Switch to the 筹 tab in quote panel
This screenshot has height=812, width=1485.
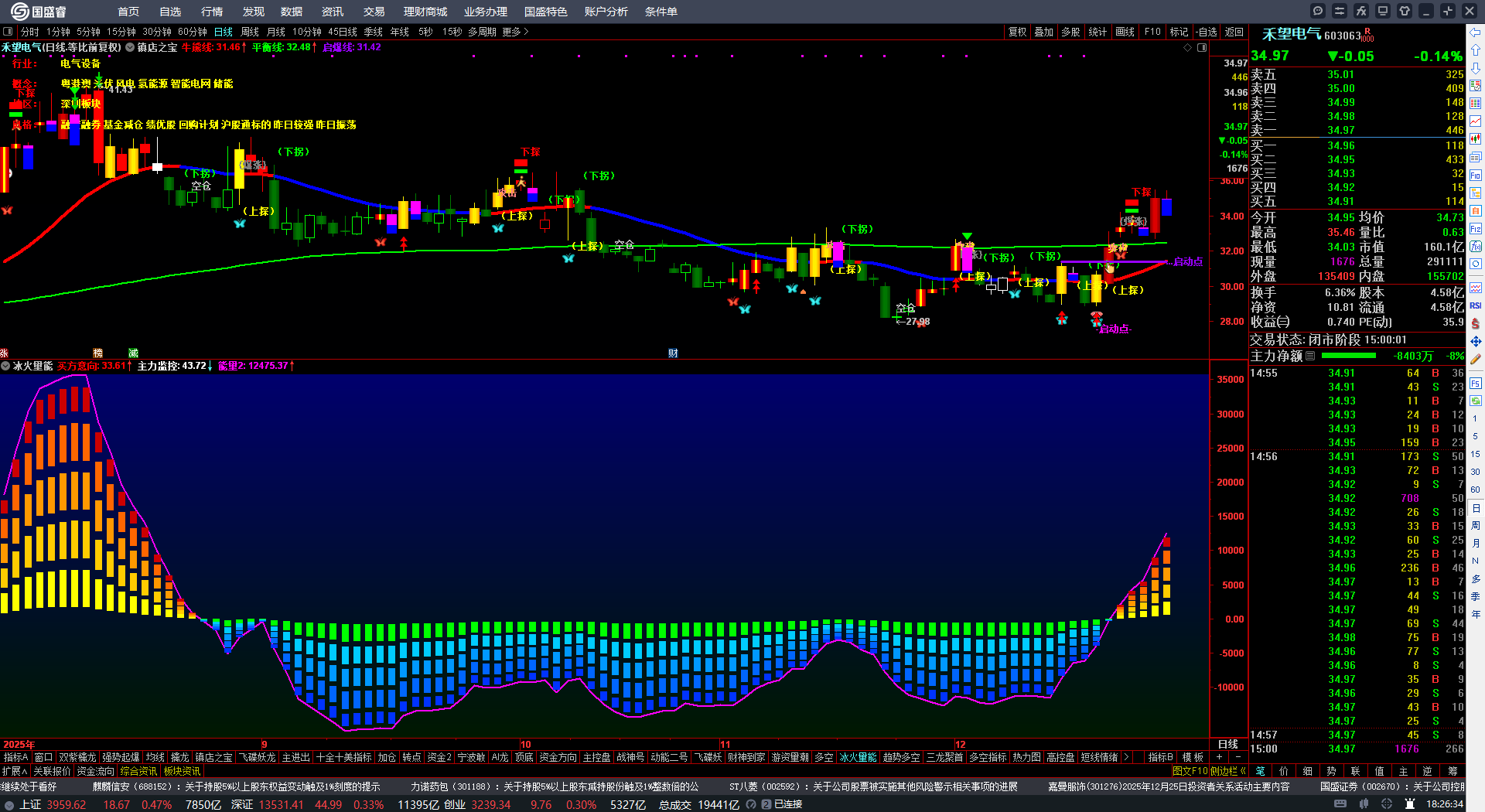(x=1453, y=771)
